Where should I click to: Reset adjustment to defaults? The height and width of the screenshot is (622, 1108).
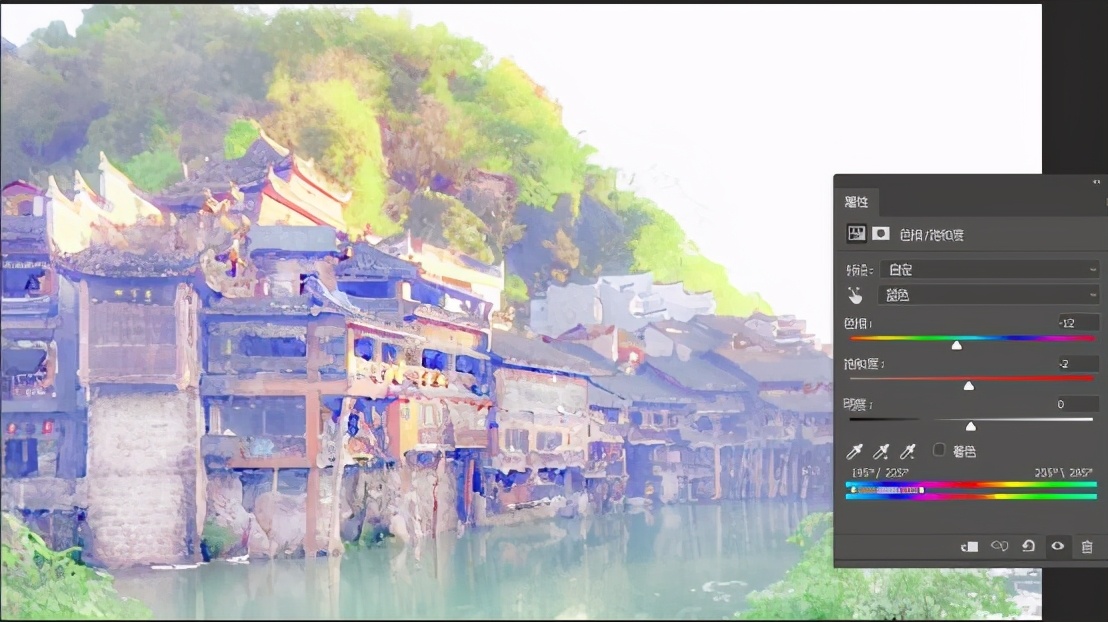[x=1028, y=546]
